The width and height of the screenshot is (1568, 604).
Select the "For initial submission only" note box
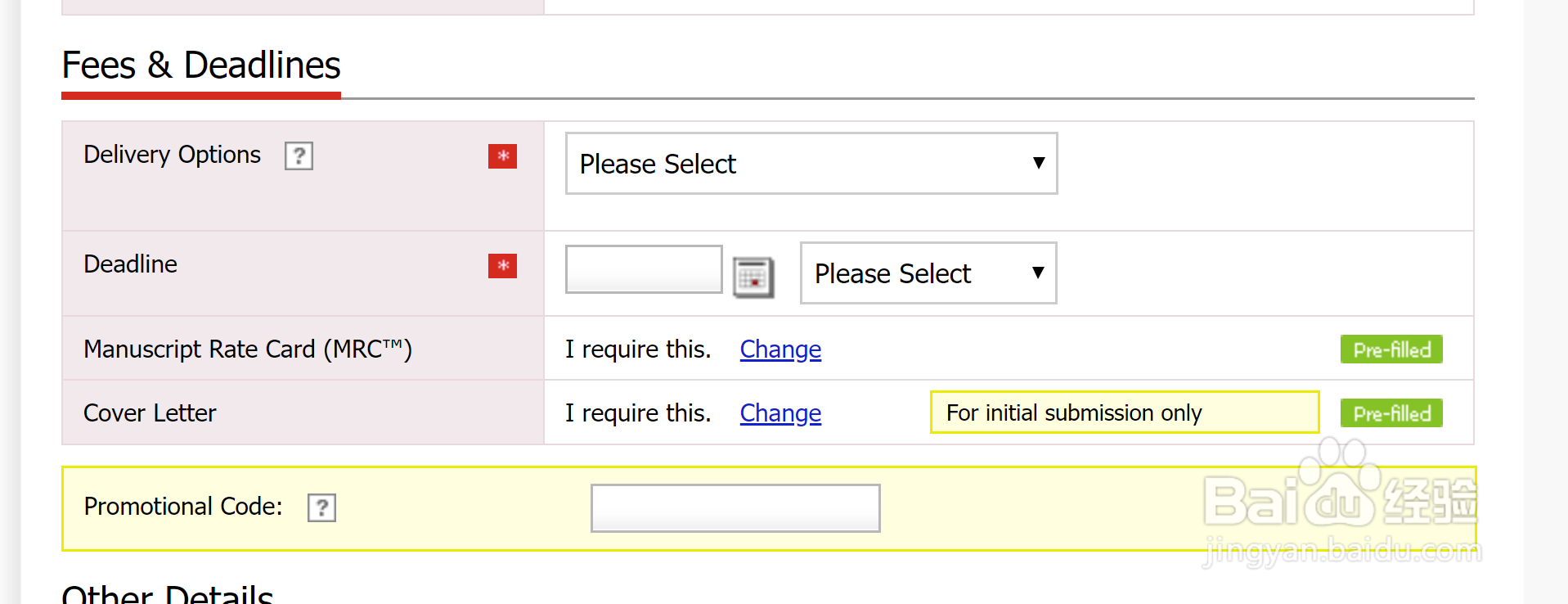click(x=1124, y=412)
